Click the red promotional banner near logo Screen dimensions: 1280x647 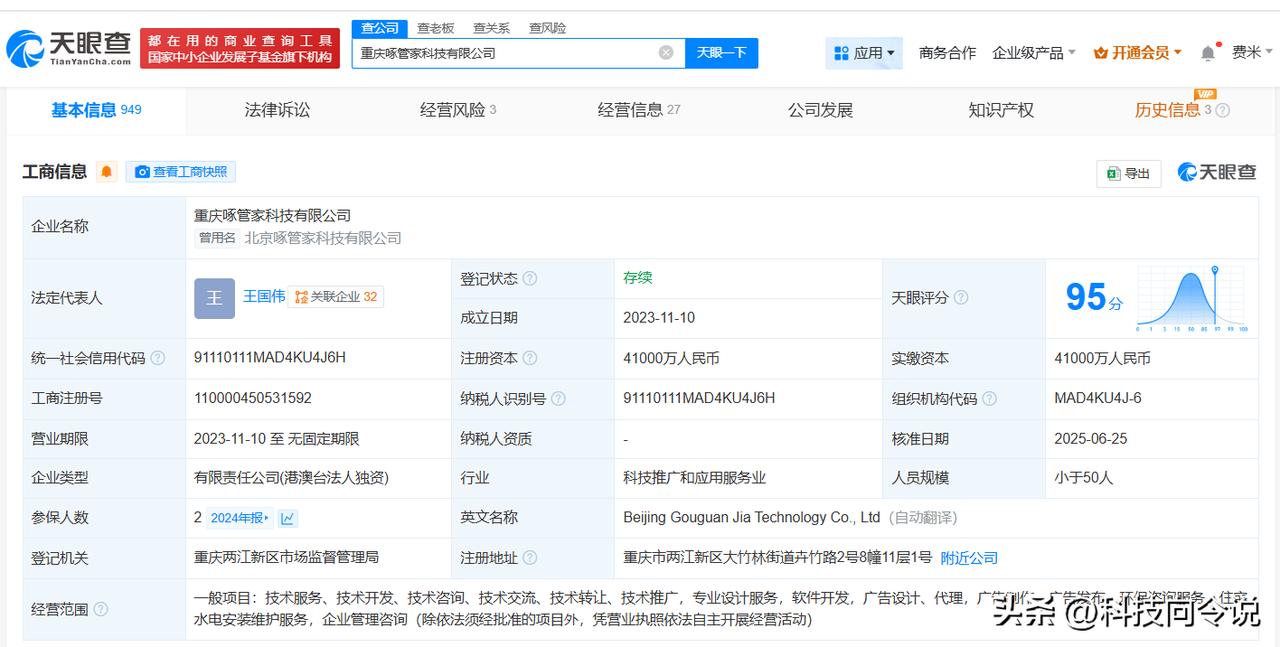click(x=240, y=49)
